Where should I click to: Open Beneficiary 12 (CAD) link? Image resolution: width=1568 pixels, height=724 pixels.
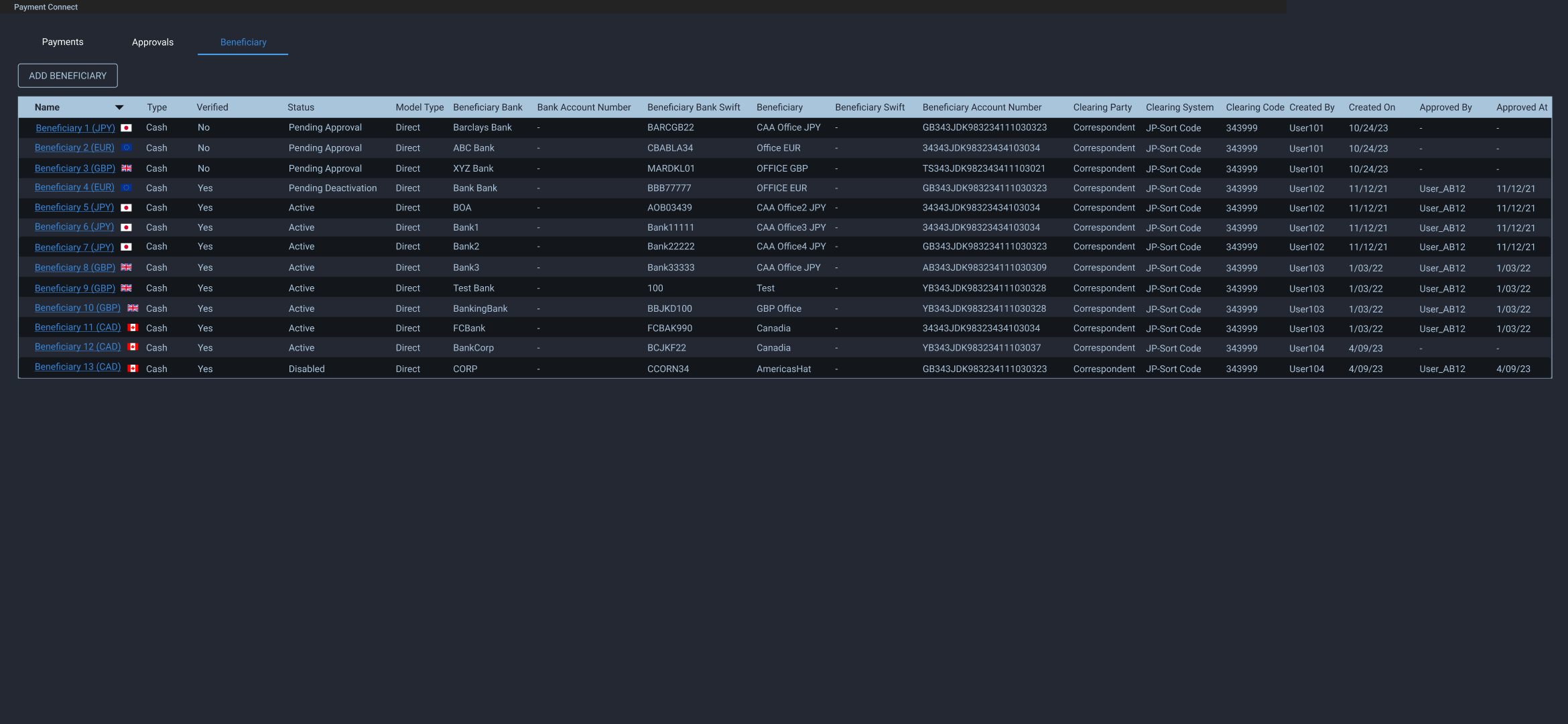tap(78, 347)
